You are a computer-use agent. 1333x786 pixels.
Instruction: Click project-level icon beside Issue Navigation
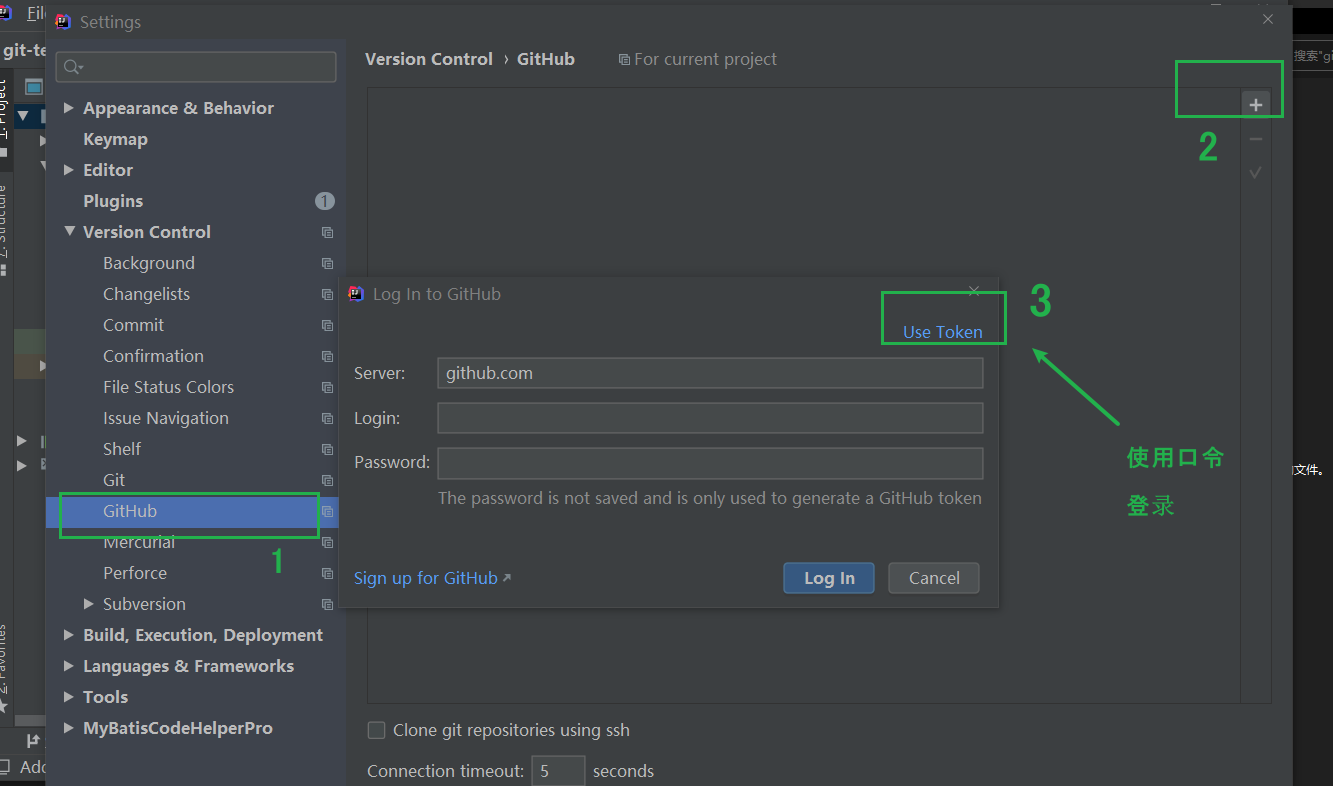pyautogui.click(x=327, y=418)
